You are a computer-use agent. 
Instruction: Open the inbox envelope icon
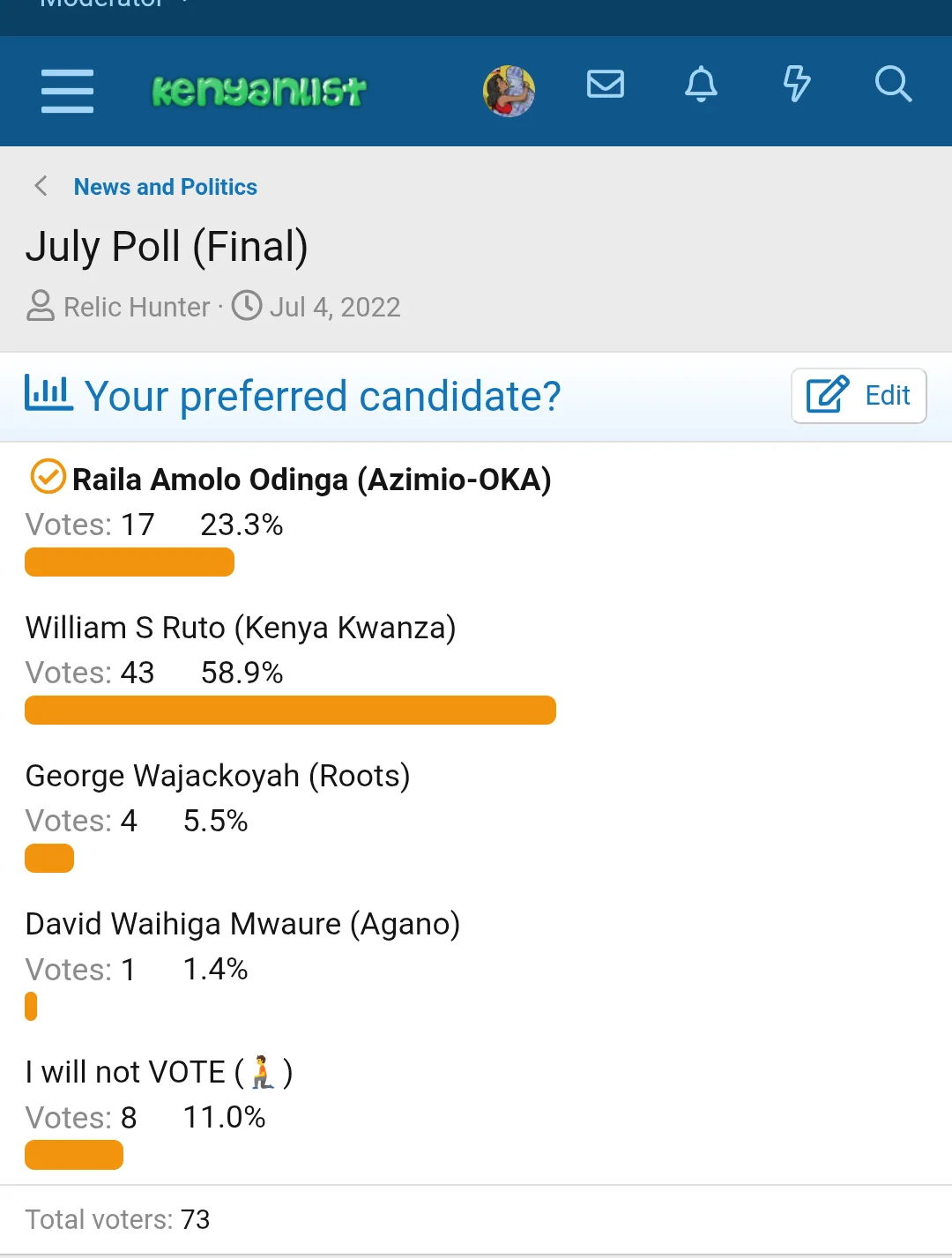606,85
